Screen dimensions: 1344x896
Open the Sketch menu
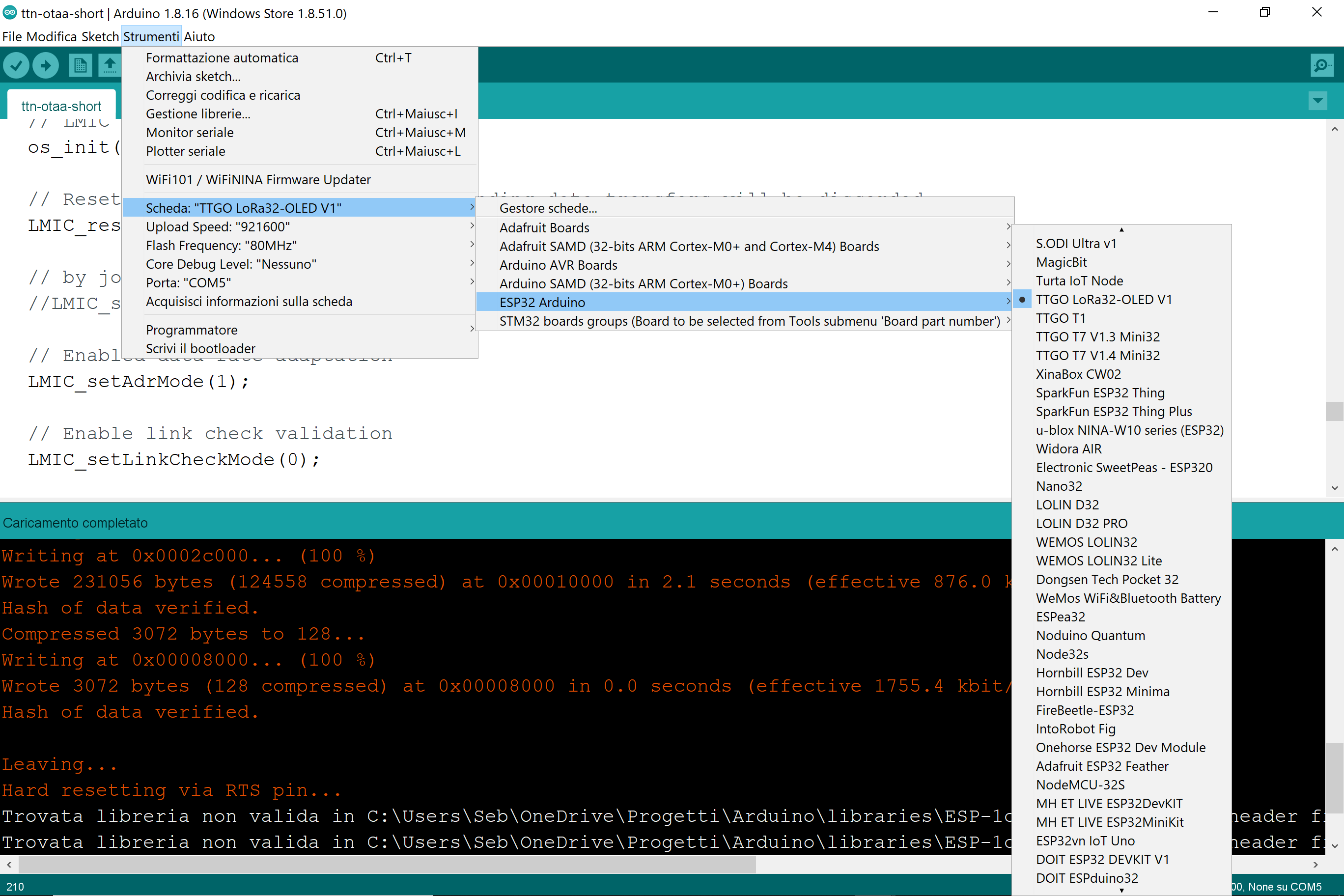click(x=100, y=36)
